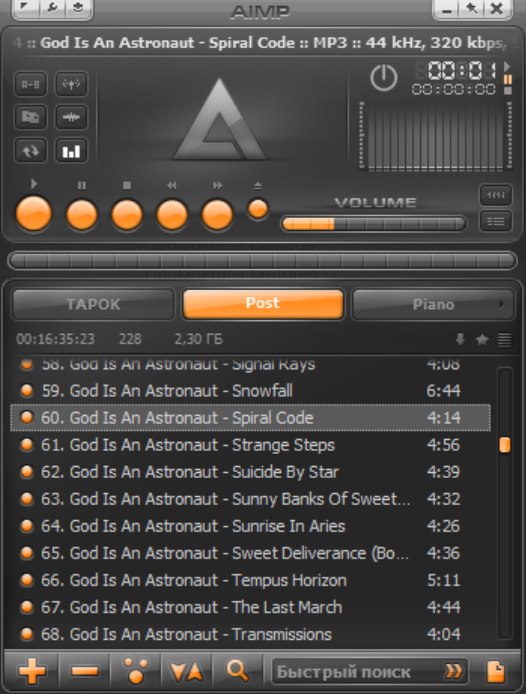Select track 60 Spiral Code
Image resolution: width=526 pixels, height=694 pixels.
[x=251, y=418]
